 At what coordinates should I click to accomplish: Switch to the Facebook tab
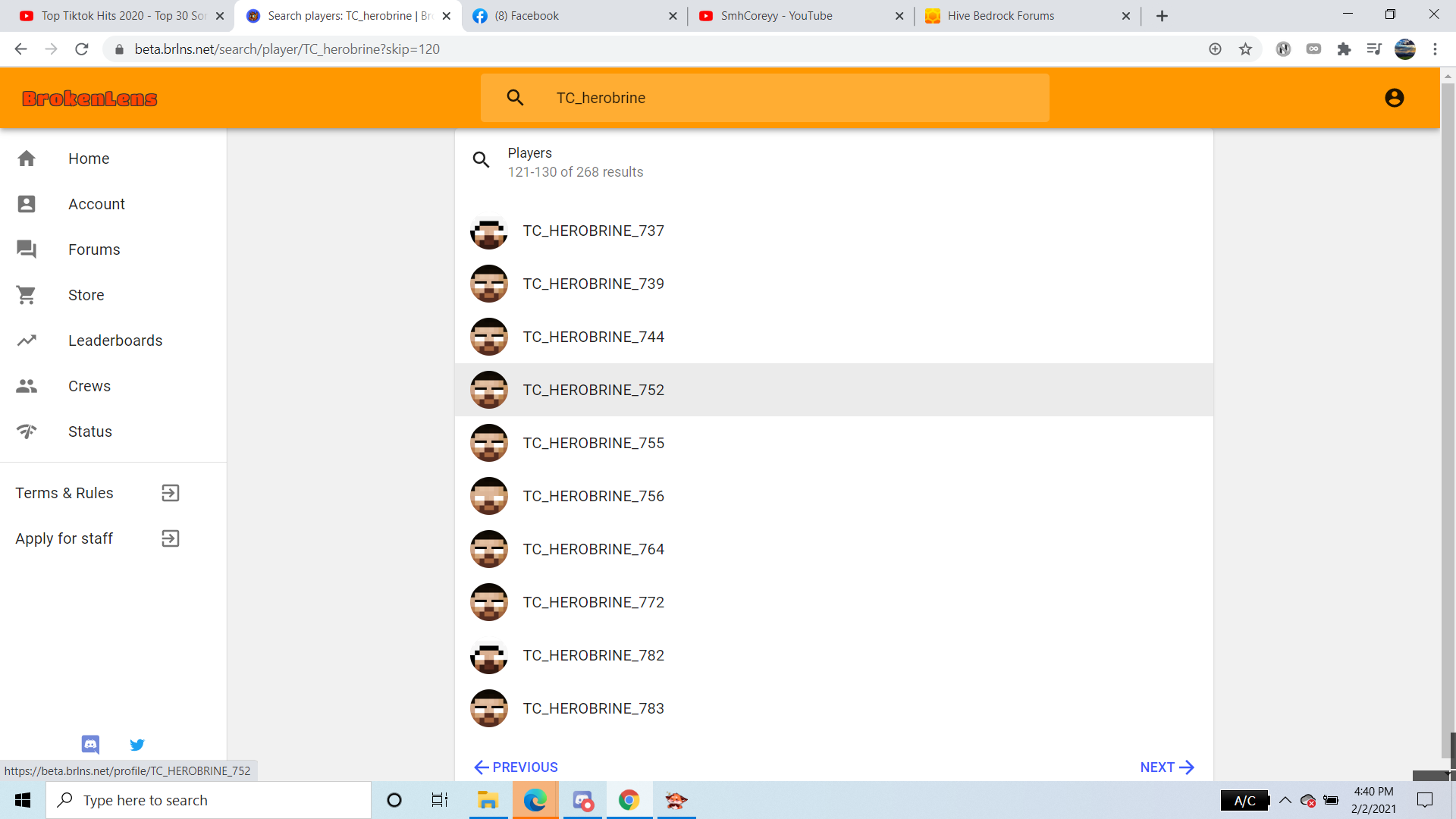pyautogui.click(x=575, y=16)
